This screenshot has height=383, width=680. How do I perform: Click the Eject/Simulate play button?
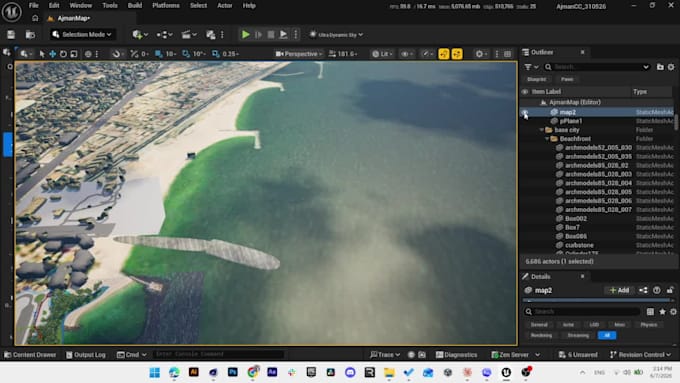click(283, 35)
